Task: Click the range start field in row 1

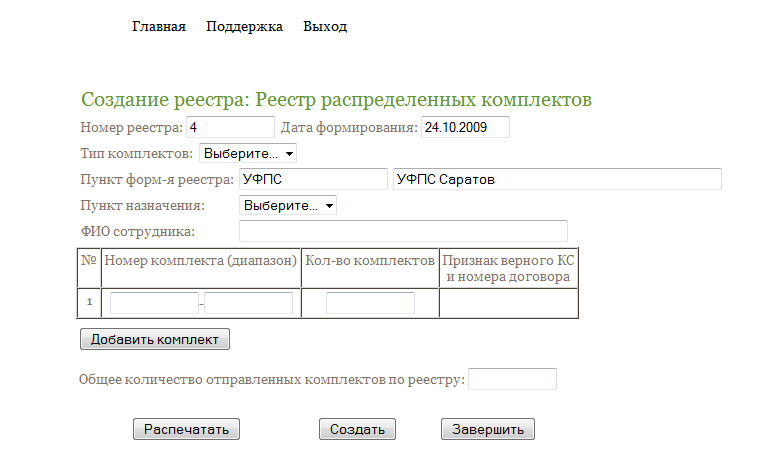Action: point(154,303)
